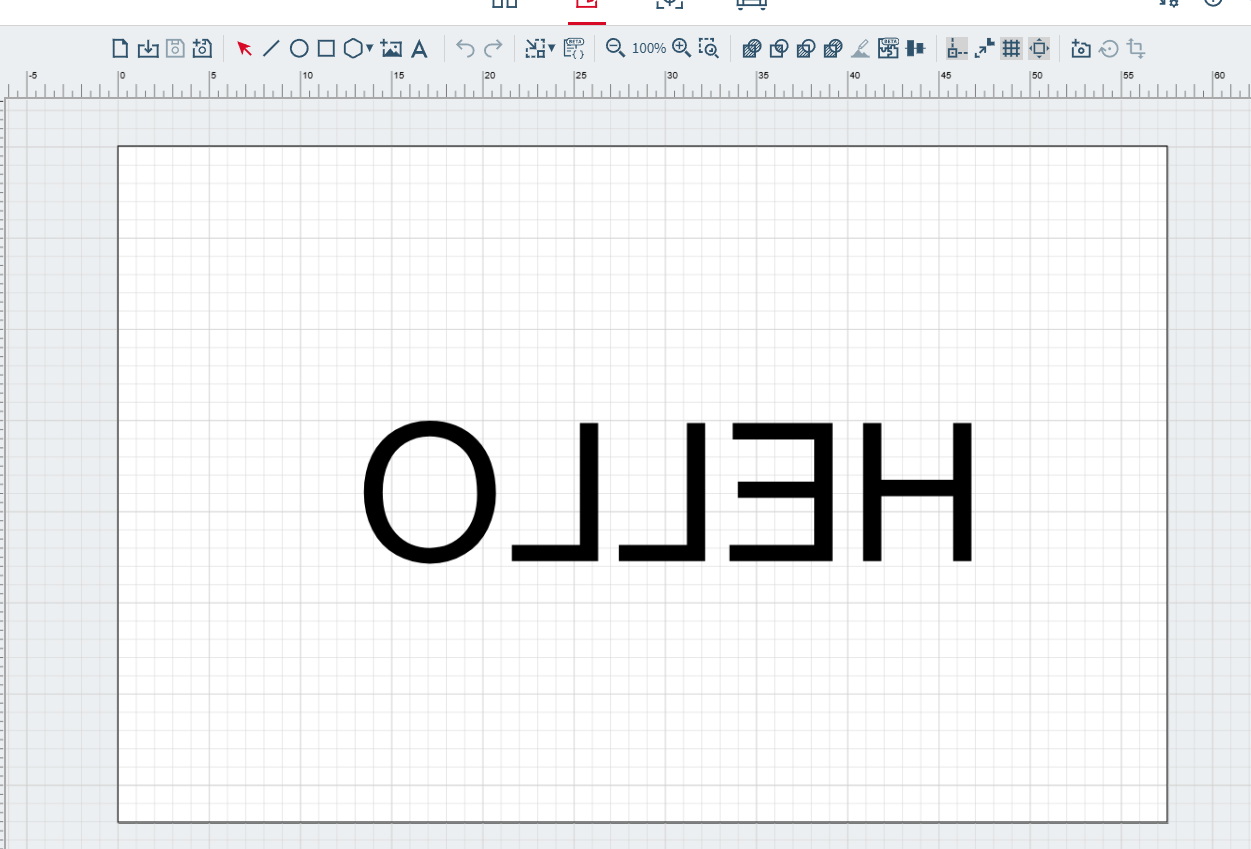The width and height of the screenshot is (1251, 849).
Task: Click the grayed-out Save floppy icon
Action: pyautogui.click(x=175, y=48)
